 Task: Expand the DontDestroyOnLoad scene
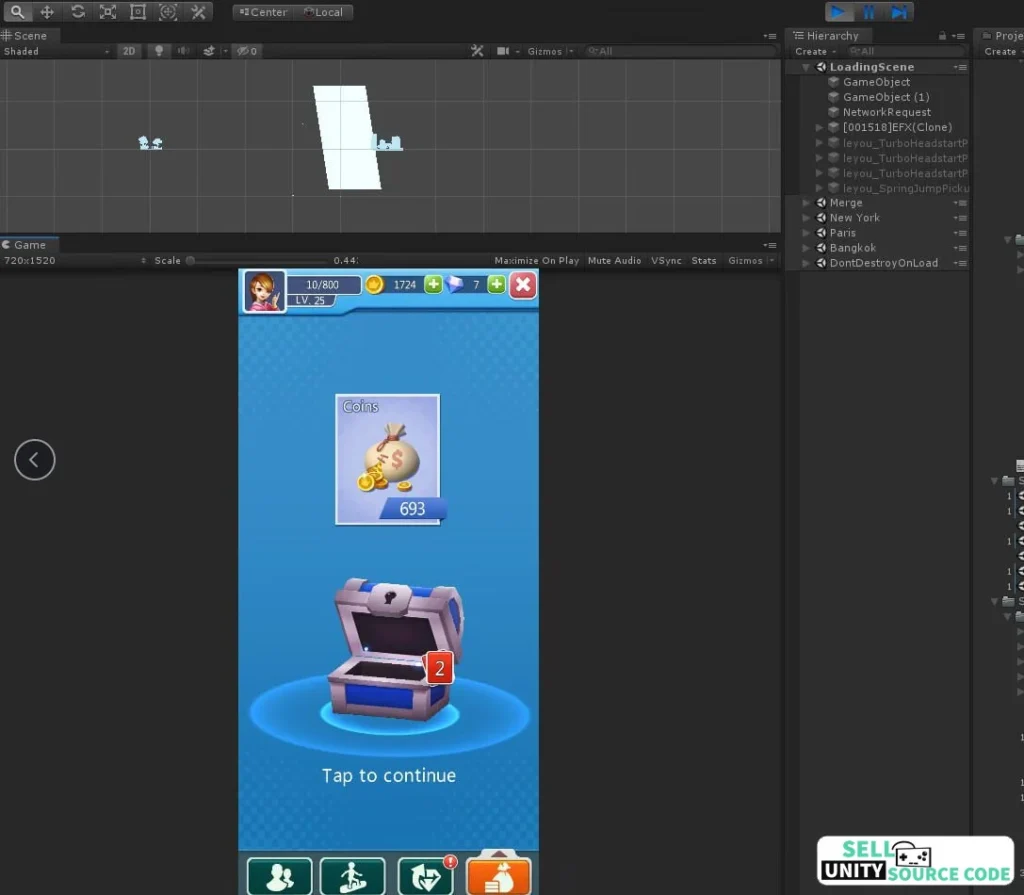click(806, 263)
